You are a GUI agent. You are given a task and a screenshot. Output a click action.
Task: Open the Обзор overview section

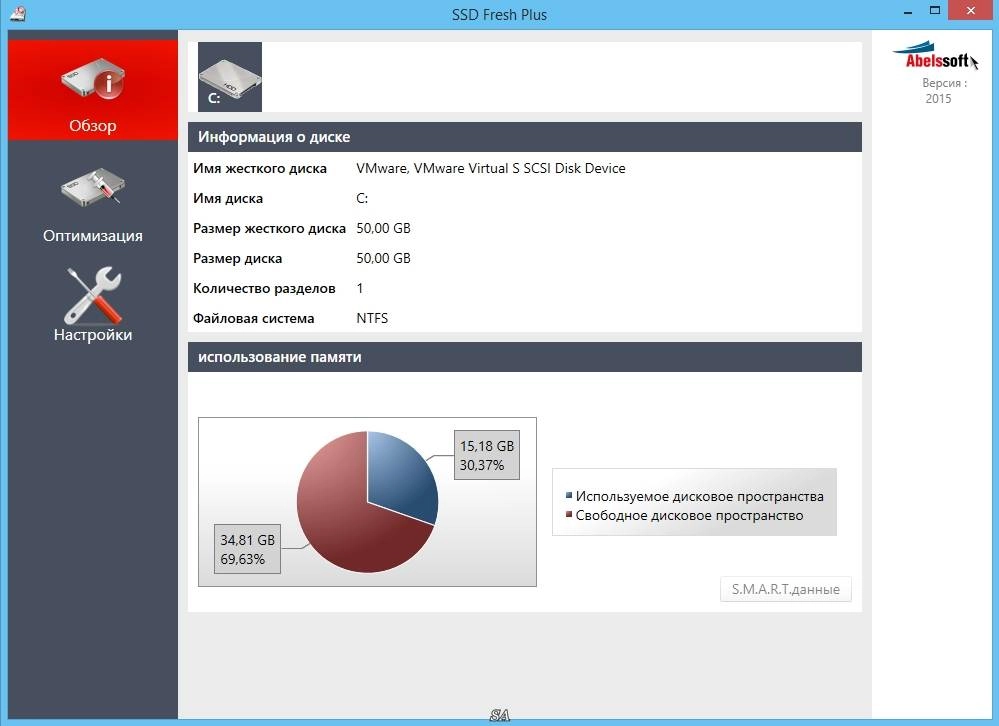tap(93, 90)
